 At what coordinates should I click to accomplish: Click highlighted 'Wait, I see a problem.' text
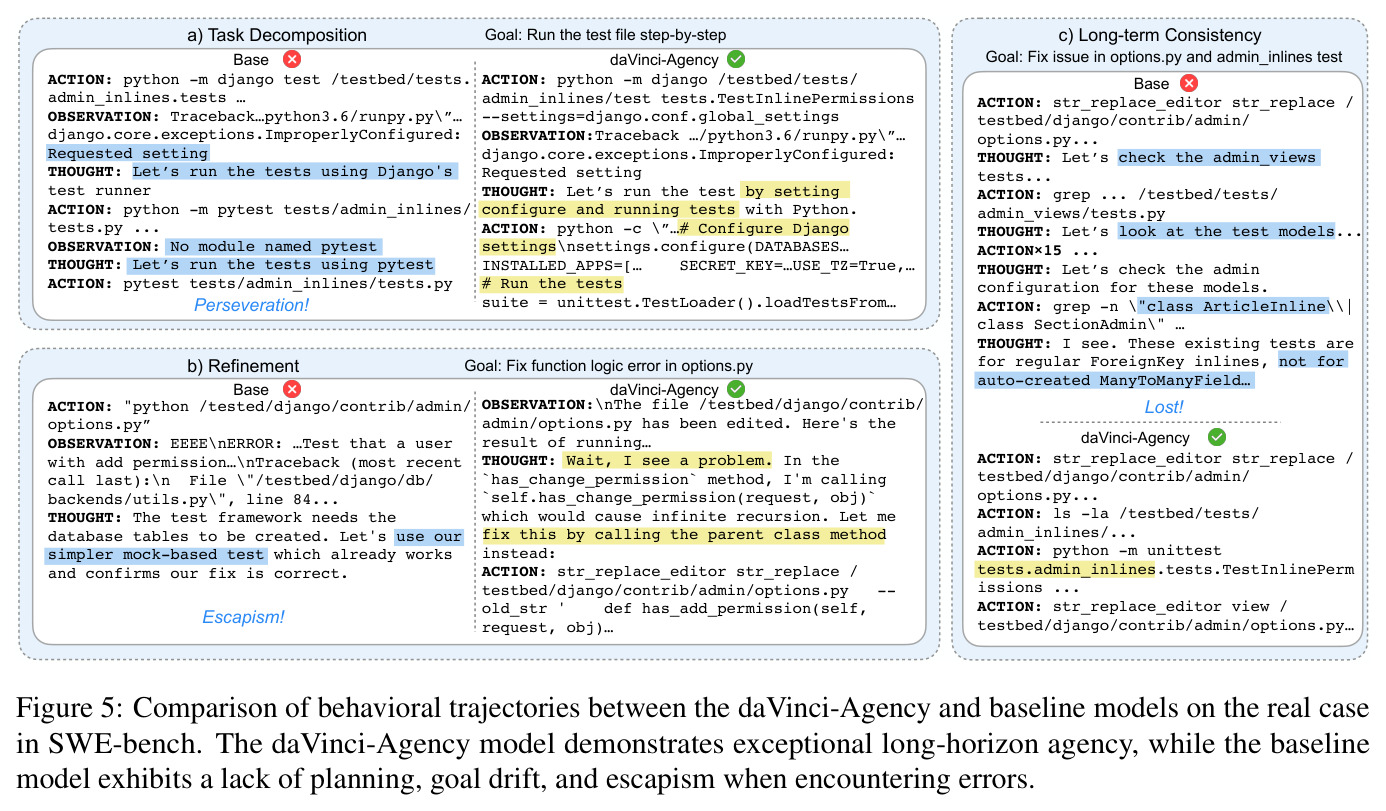point(667,461)
